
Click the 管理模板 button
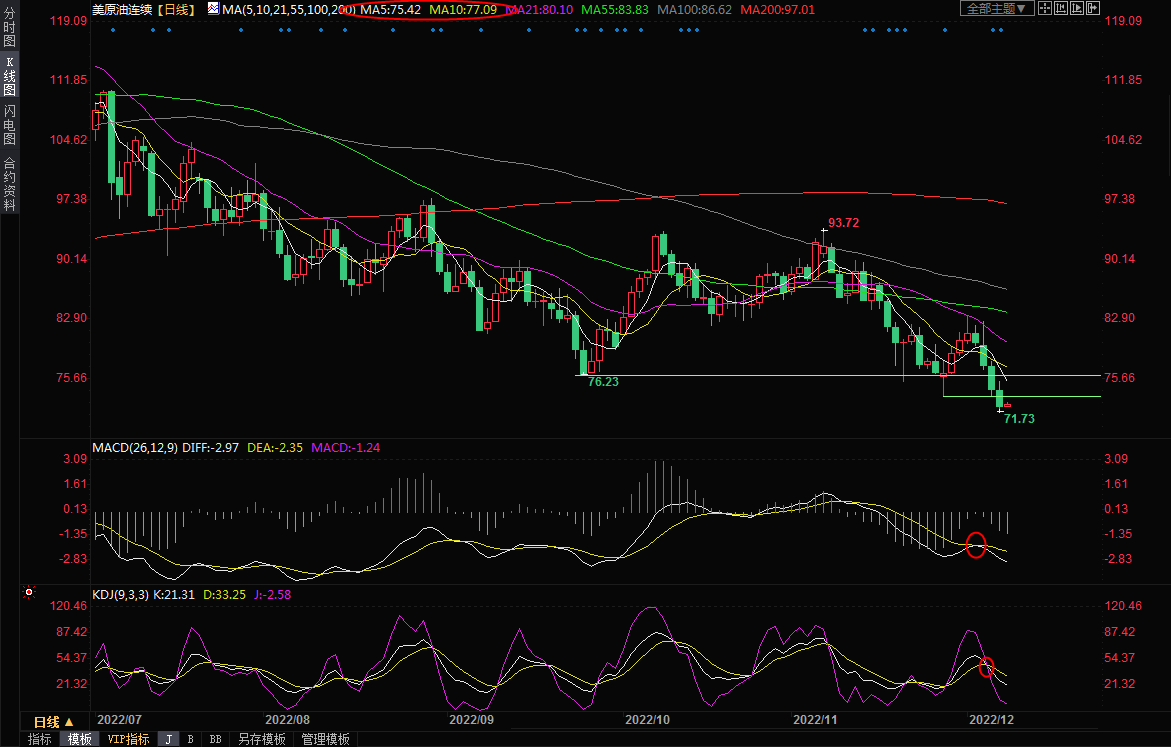(x=326, y=739)
